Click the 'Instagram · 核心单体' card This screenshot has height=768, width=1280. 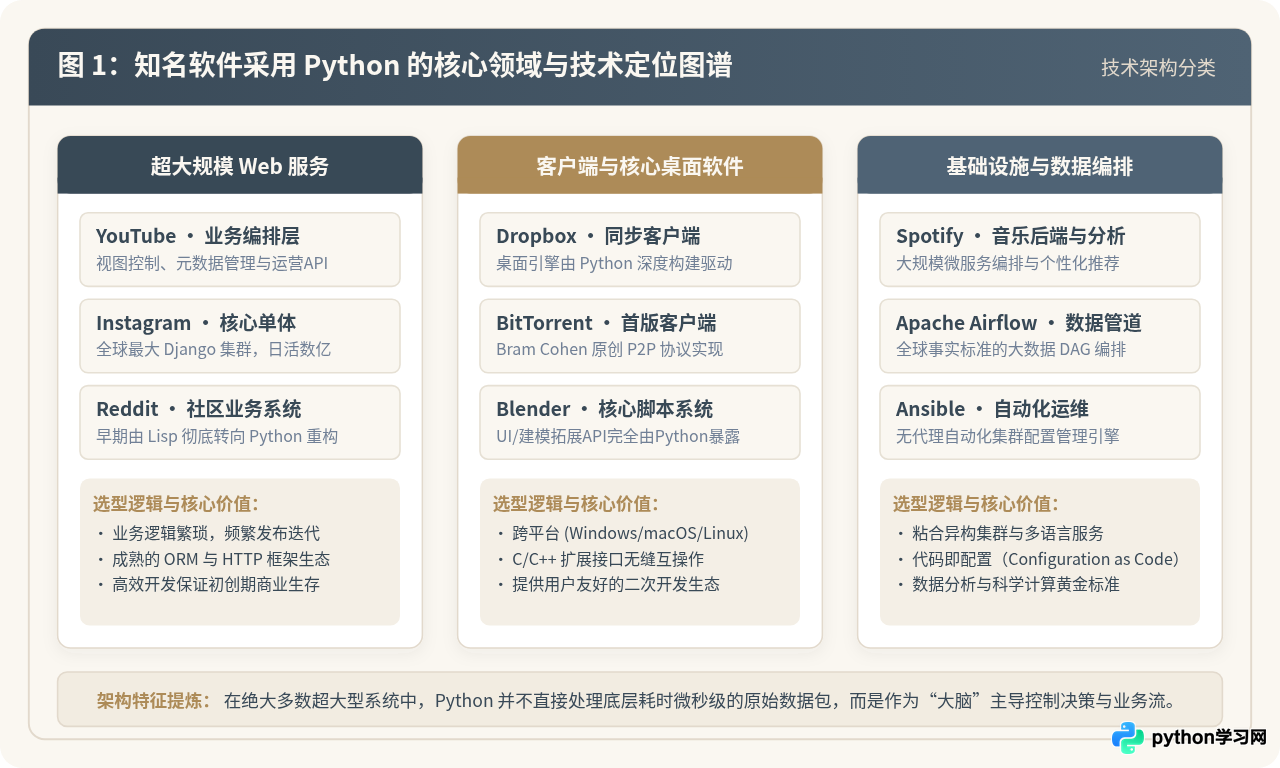[x=240, y=336]
